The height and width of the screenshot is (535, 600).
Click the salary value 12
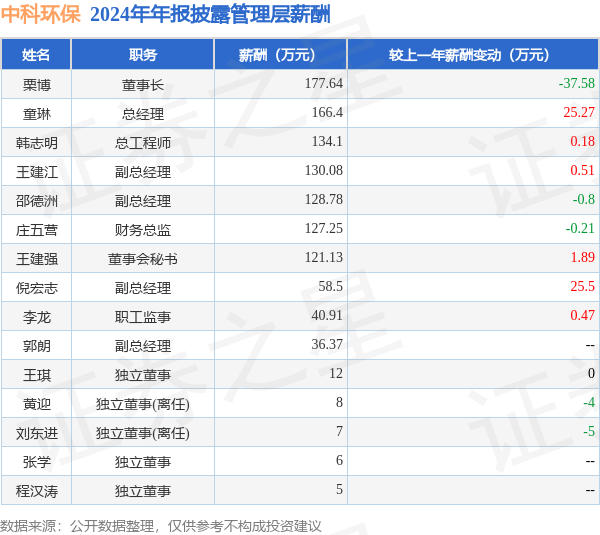click(336, 374)
